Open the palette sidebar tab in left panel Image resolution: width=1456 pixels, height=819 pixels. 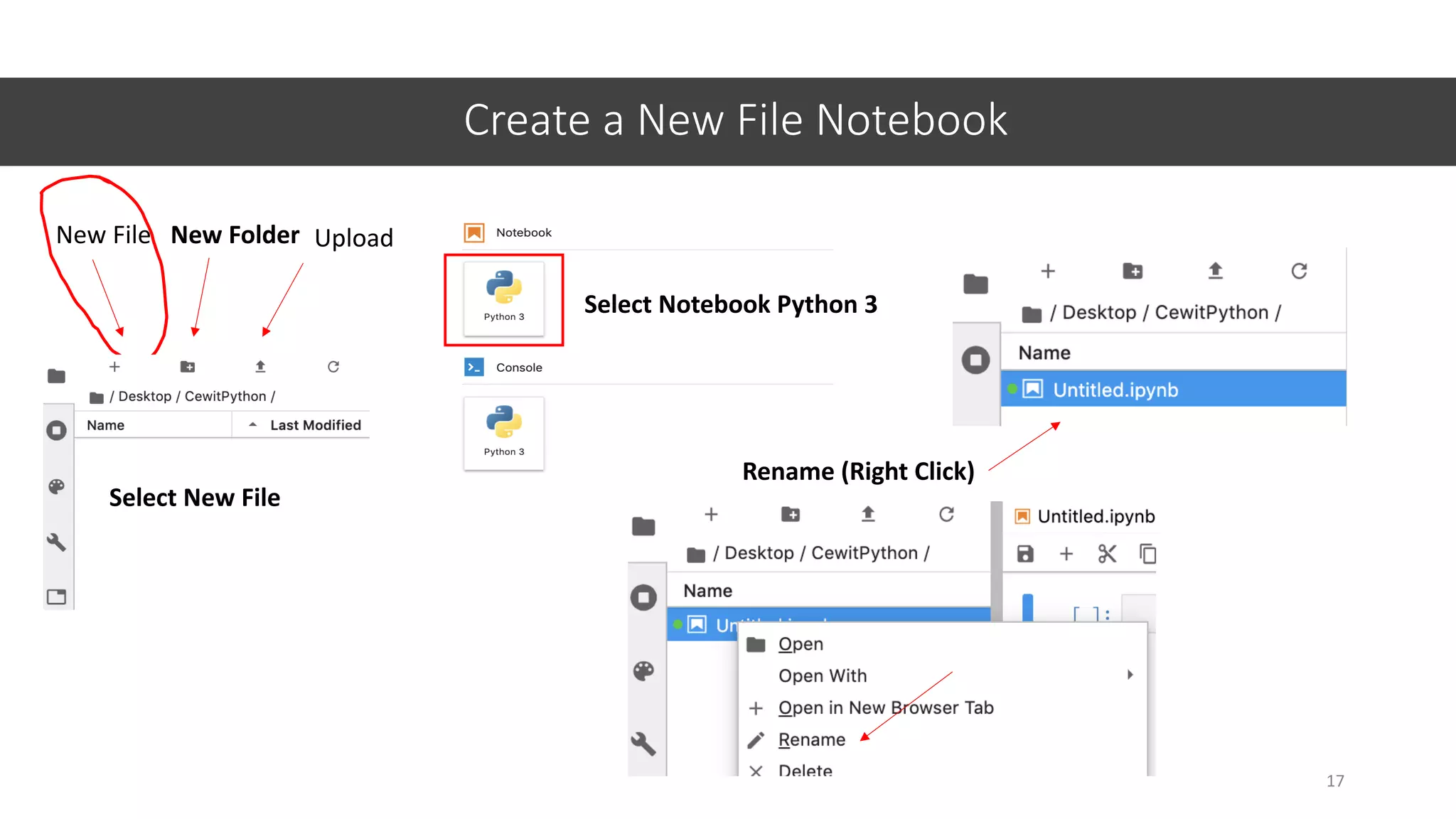point(56,486)
